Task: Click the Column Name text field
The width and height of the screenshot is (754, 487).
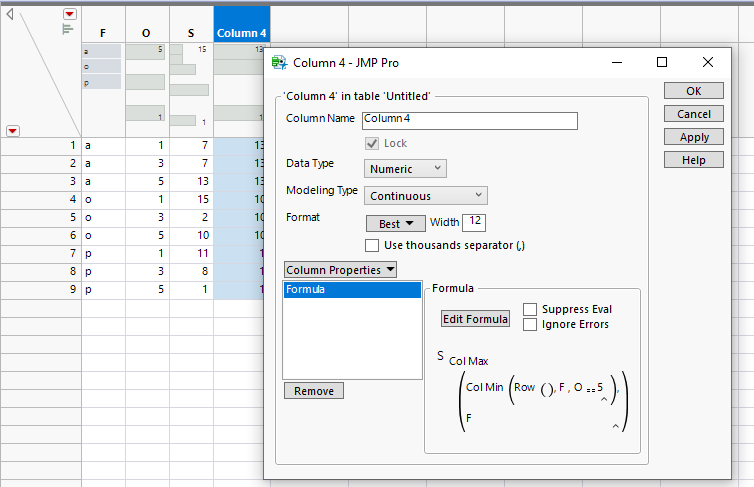Action: (x=469, y=120)
